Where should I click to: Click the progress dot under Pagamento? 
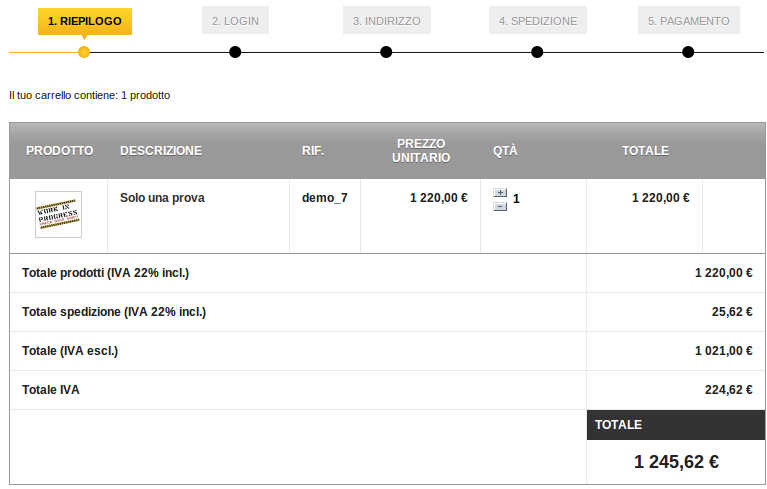(688, 52)
